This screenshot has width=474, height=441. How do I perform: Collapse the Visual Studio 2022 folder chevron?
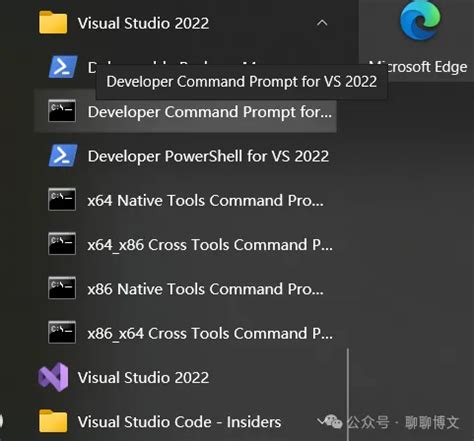point(322,23)
